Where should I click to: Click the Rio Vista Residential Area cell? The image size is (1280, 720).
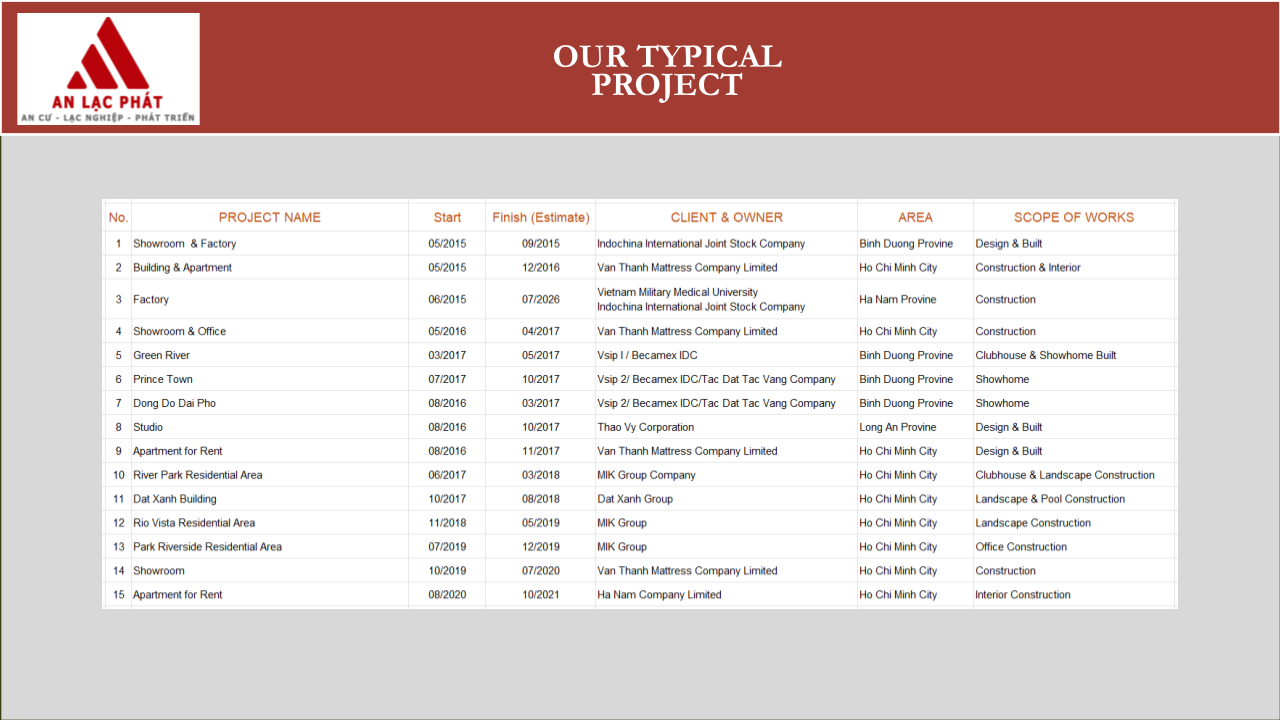pyautogui.click(x=194, y=523)
